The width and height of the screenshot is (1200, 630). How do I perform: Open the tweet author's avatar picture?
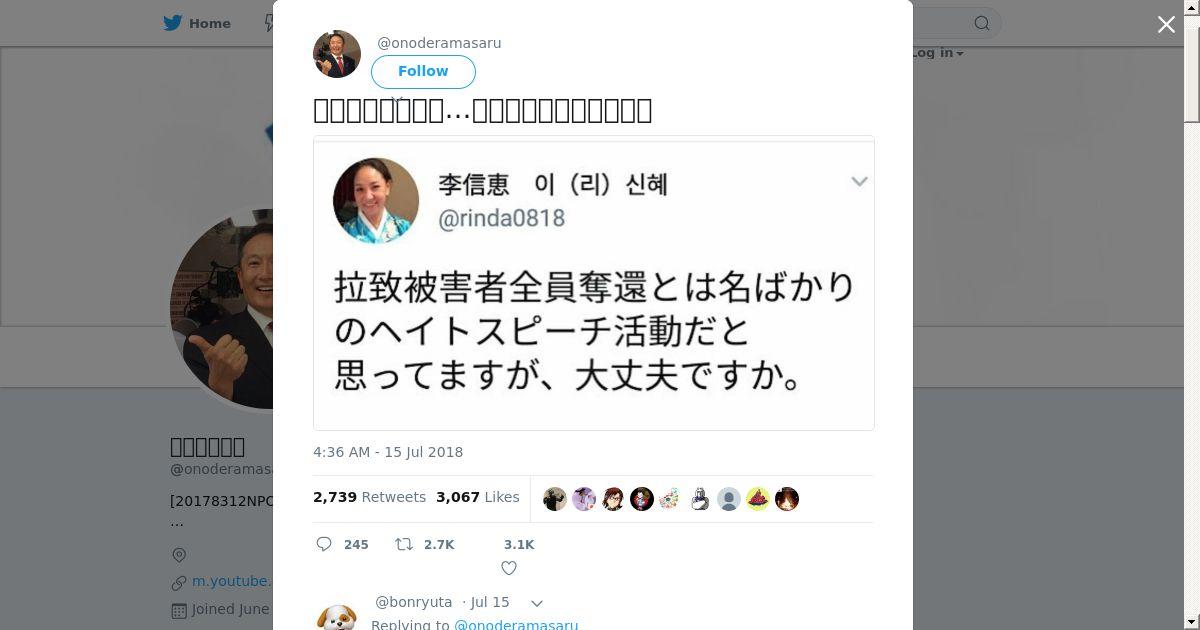coord(337,54)
